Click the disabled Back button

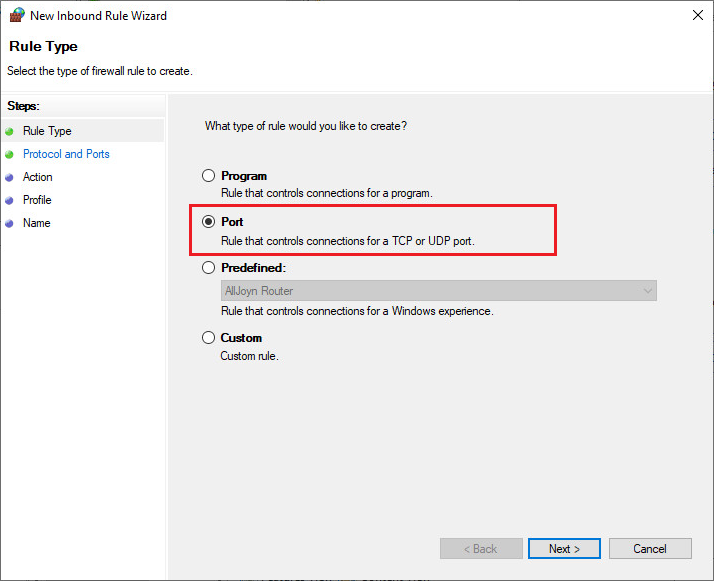click(x=481, y=549)
